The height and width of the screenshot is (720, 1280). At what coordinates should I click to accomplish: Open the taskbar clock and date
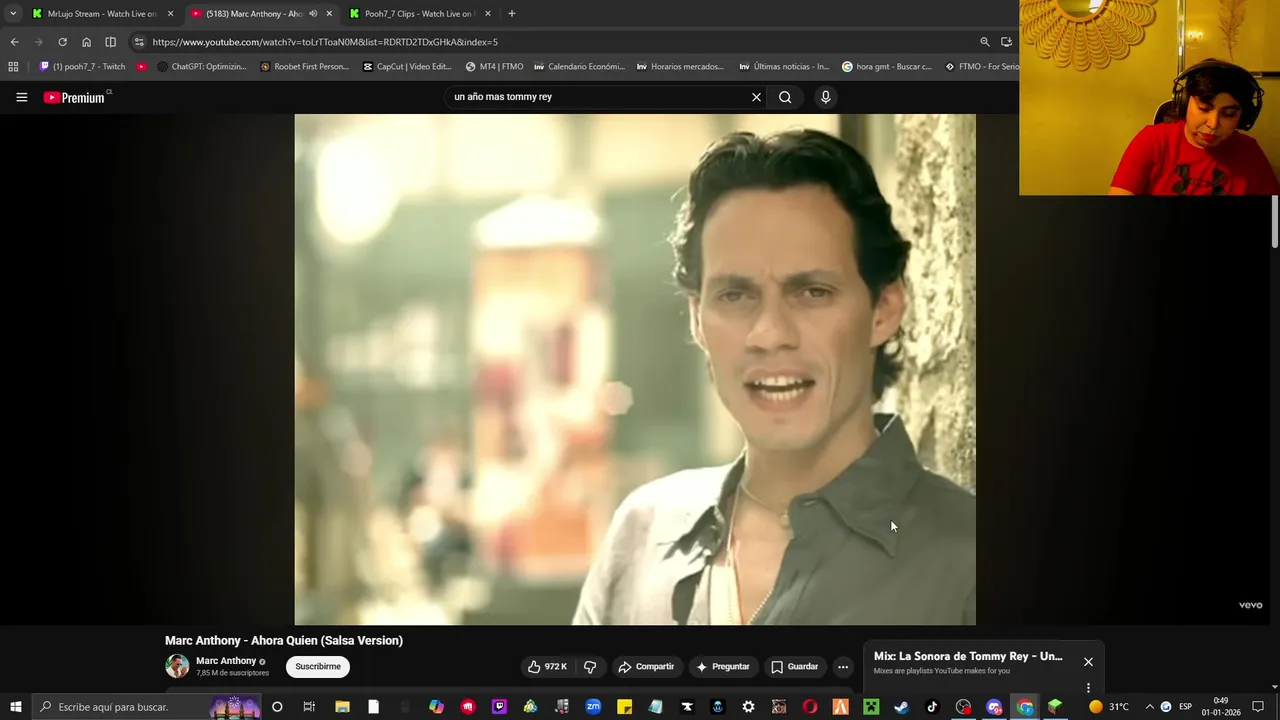tap(1220, 707)
